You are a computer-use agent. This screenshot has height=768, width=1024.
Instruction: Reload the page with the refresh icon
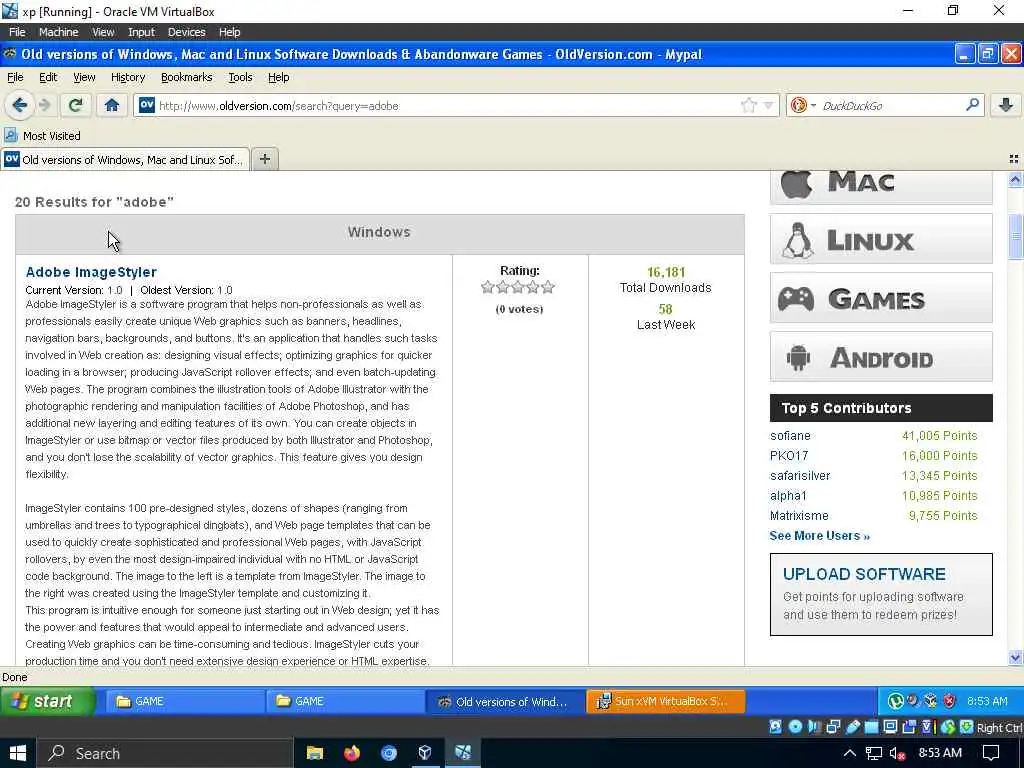click(x=76, y=105)
